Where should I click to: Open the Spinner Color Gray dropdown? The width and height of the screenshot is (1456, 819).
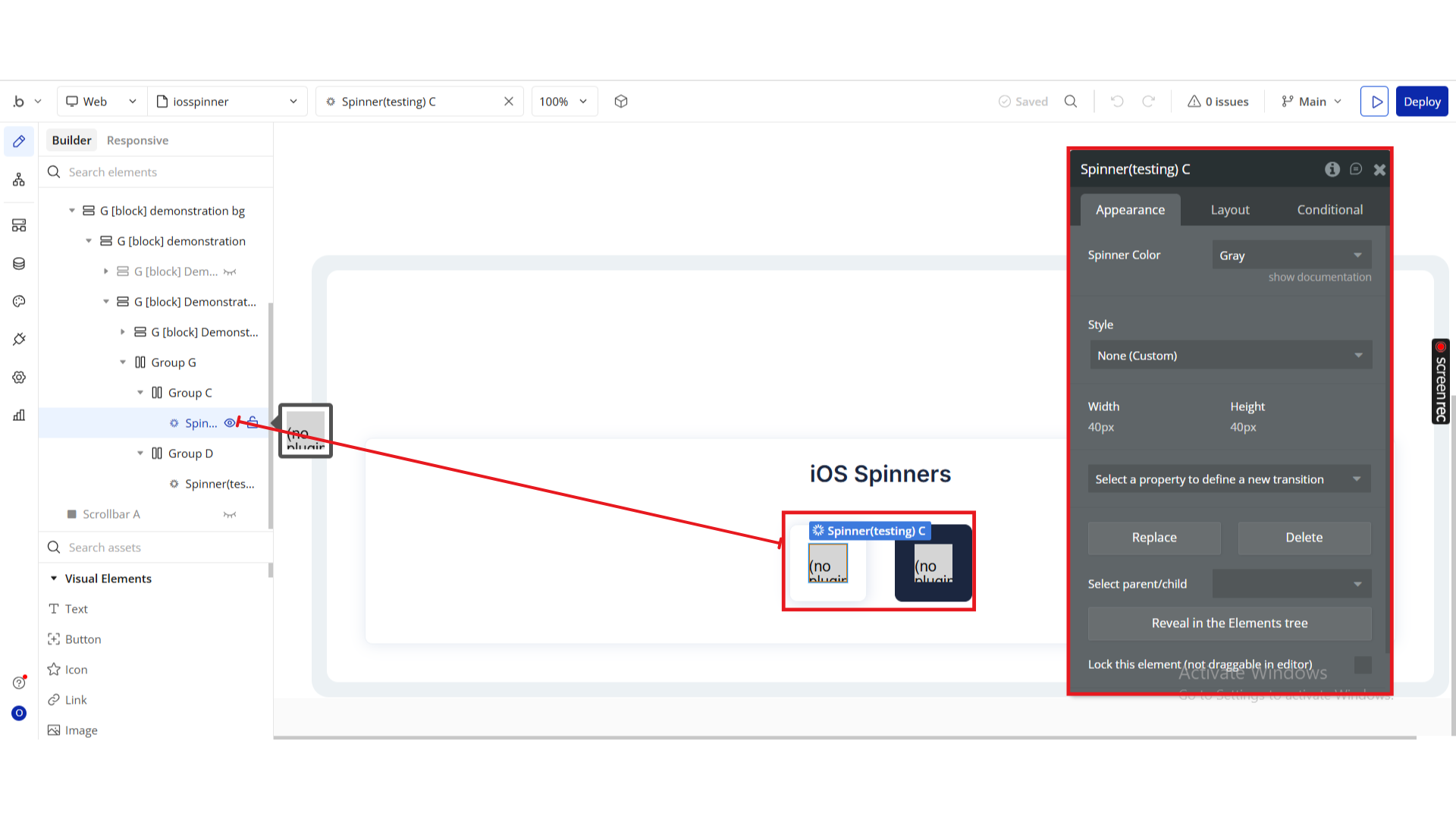coord(1291,256)
